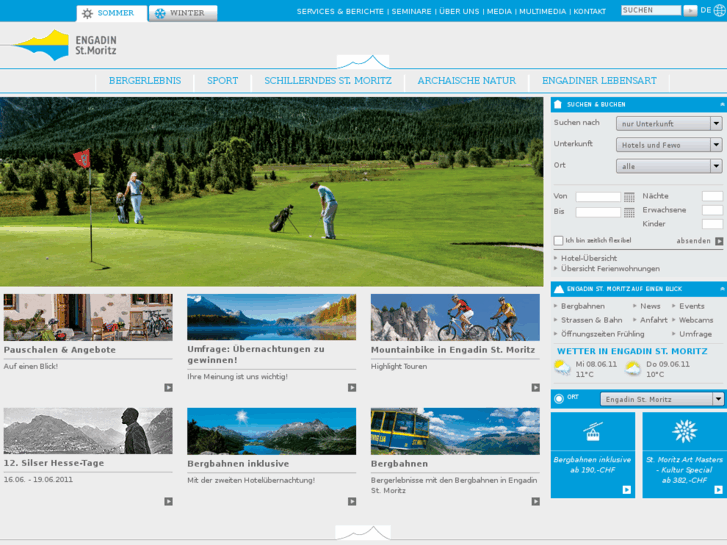Open the Umfrage lake reflection thumbnail

(272, 317)
